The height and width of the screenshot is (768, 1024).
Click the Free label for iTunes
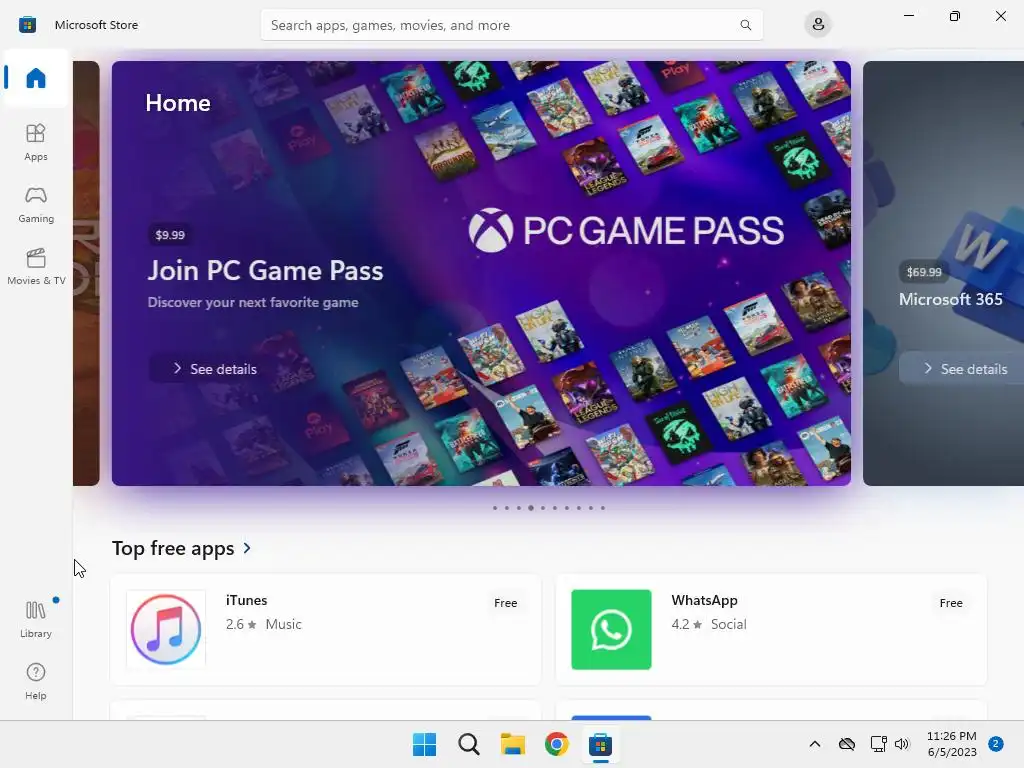(505, 603)
